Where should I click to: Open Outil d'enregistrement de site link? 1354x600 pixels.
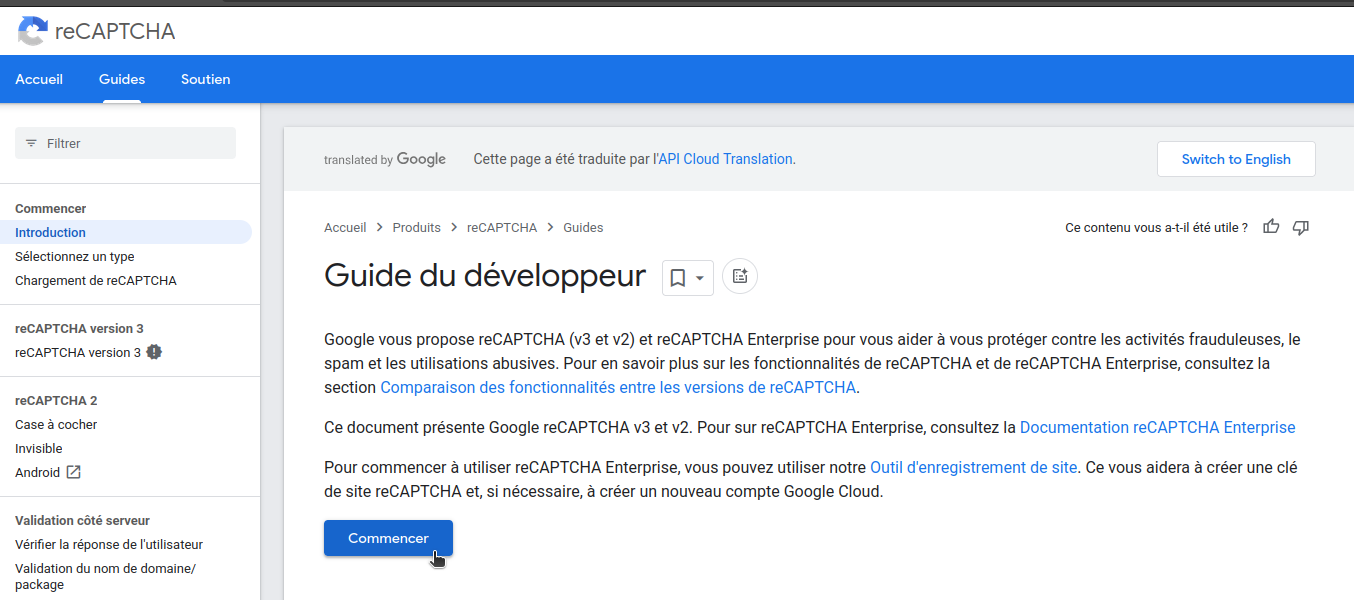pyautogui.click(x=974, y=467)
